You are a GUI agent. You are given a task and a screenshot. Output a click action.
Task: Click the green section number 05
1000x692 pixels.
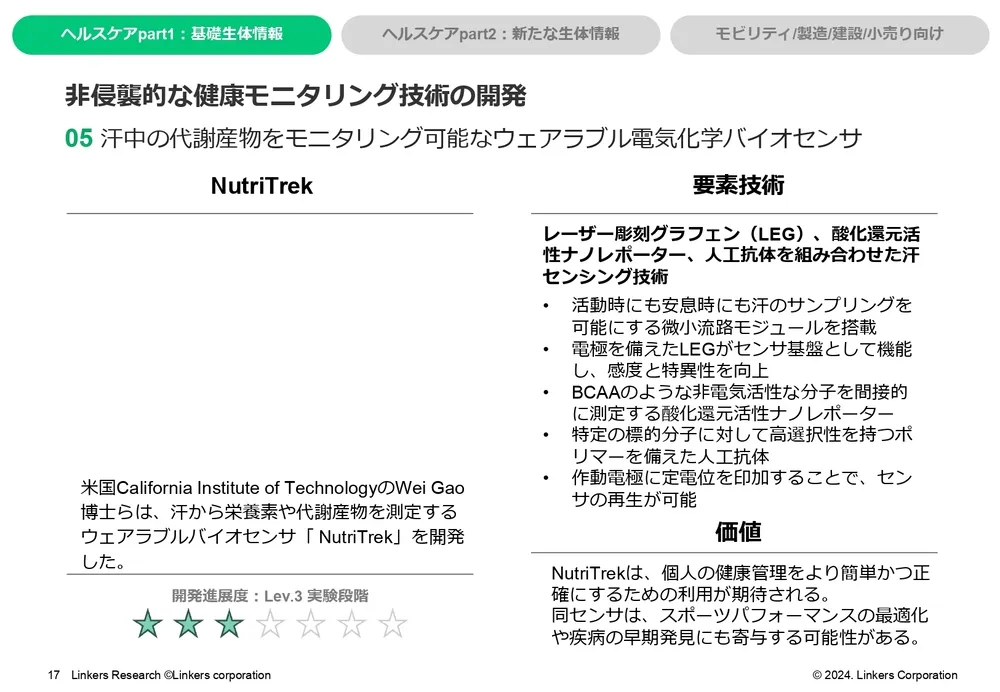[79, 138]
